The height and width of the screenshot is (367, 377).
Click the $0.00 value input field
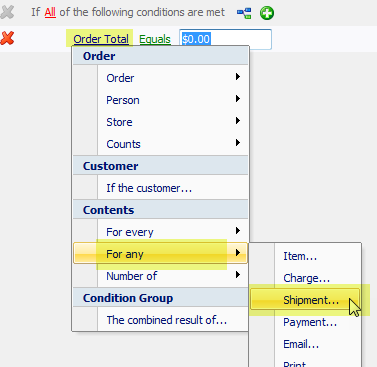(225, 39)
